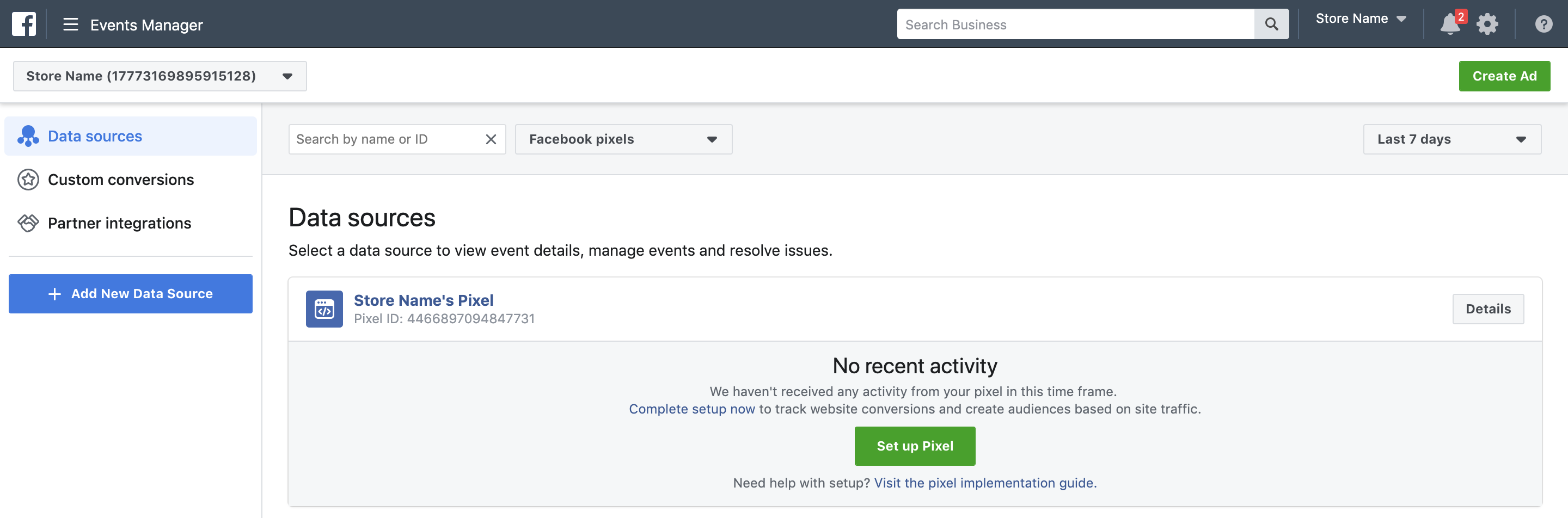This screenshot has width=1568, height=518.
Task: Click the Set up Pixel button
Action: pyautogui.click(x=914, y=446)
